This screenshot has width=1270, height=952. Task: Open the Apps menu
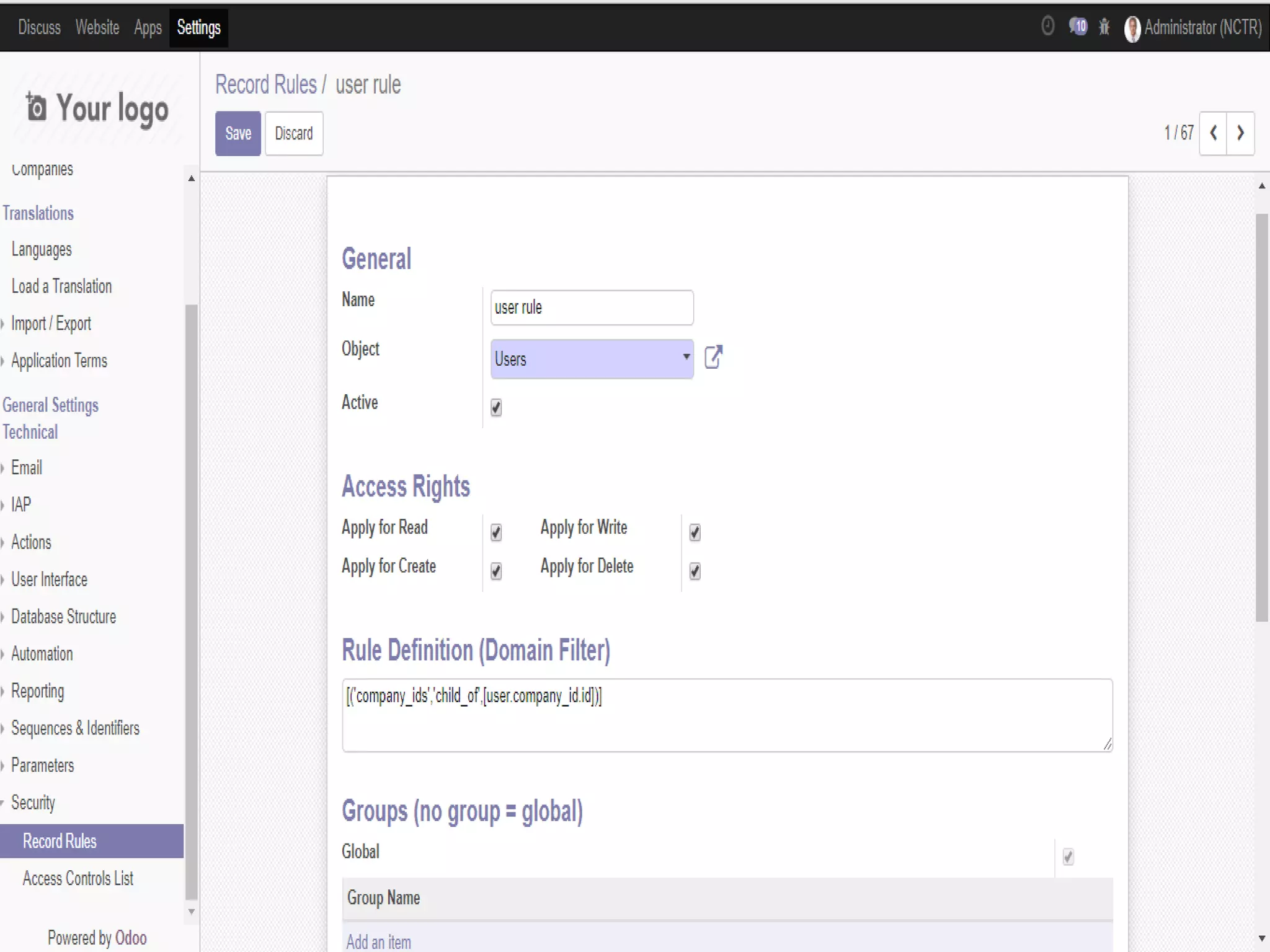pyautogui.click(x=148, y=27)
